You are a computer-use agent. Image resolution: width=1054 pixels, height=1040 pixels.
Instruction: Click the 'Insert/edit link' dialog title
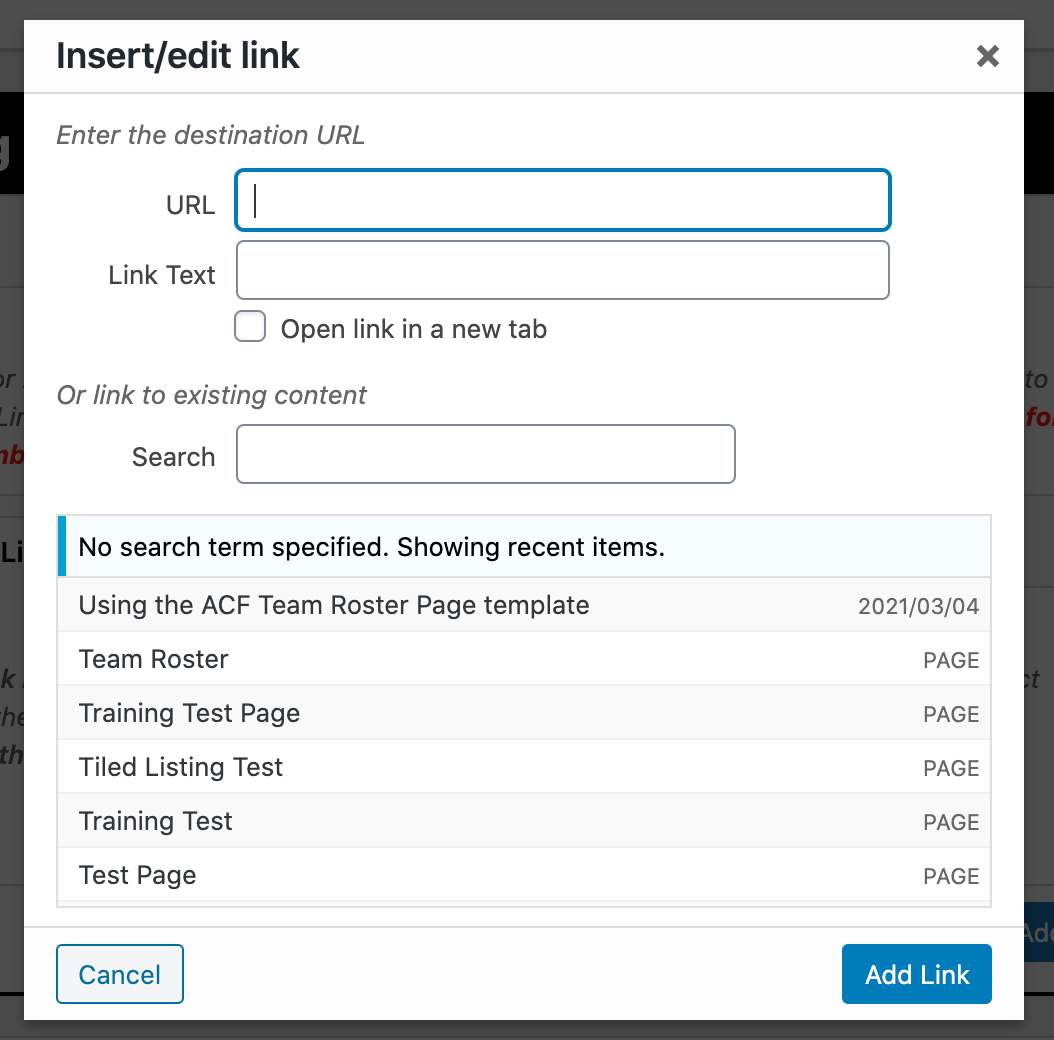[x=178, y=56]
